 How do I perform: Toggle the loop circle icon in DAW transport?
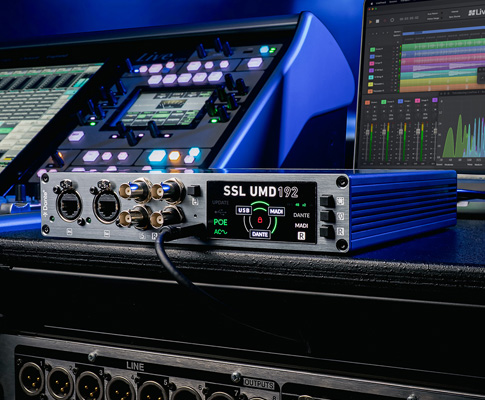pos(392,20)
